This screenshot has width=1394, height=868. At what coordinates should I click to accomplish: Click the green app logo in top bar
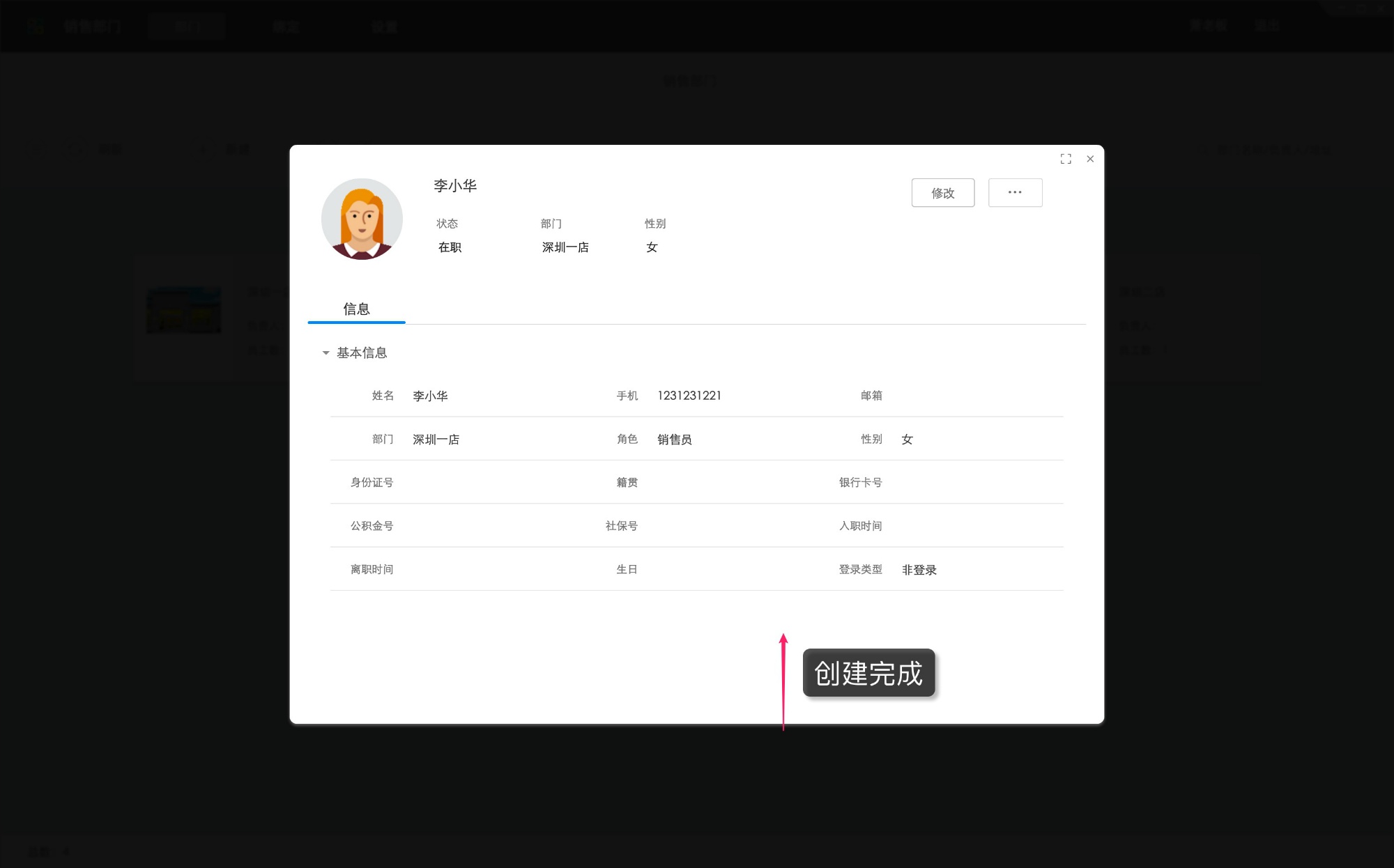point(36,26)
